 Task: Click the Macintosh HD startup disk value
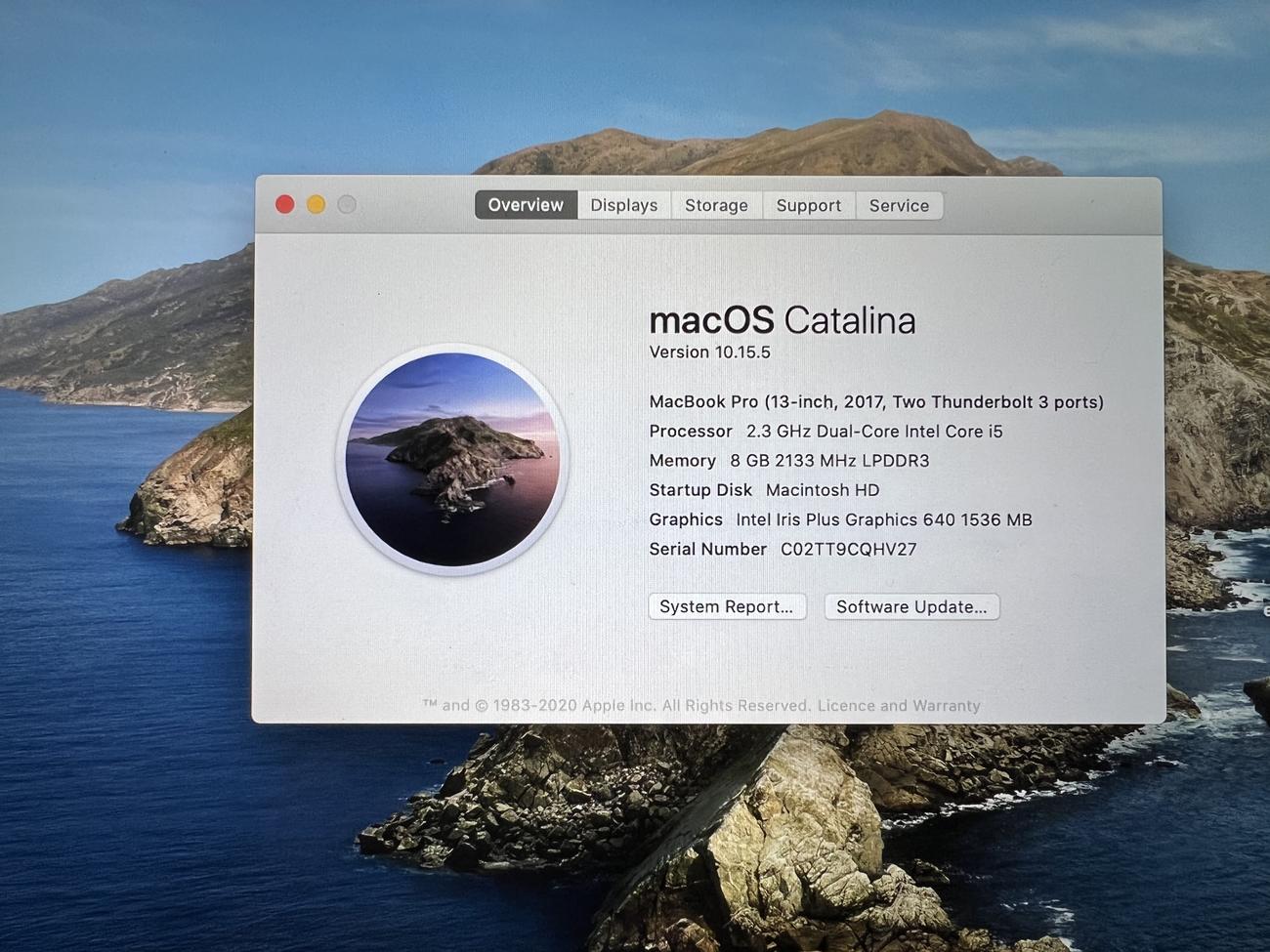[823, 490]
